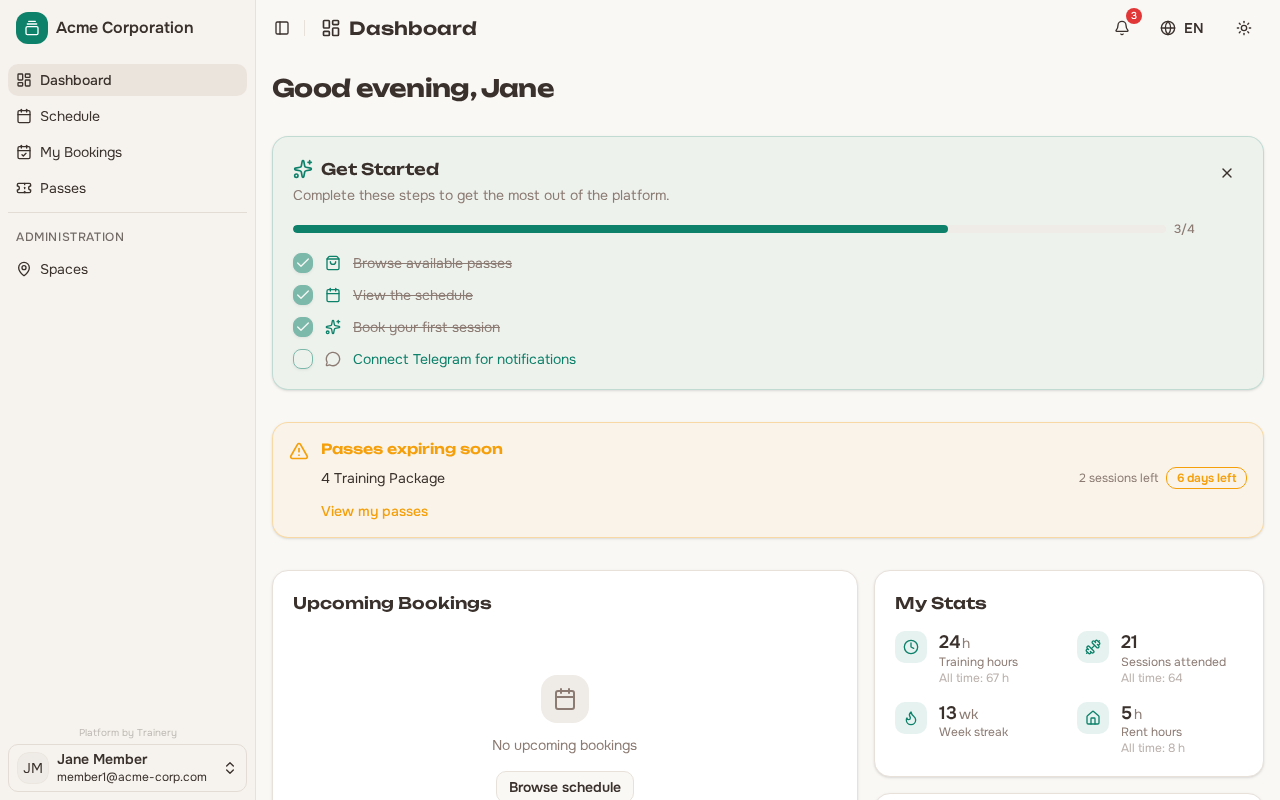
Task: Open Spaces under Administration
Action: click(x=127, y=269)
